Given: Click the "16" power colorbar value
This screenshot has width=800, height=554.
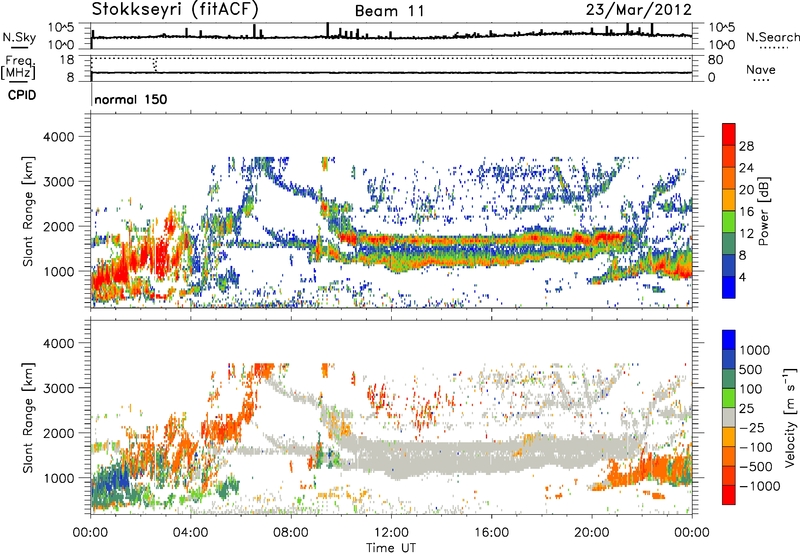Looking at the screenshot, I should tap(746, 212).
